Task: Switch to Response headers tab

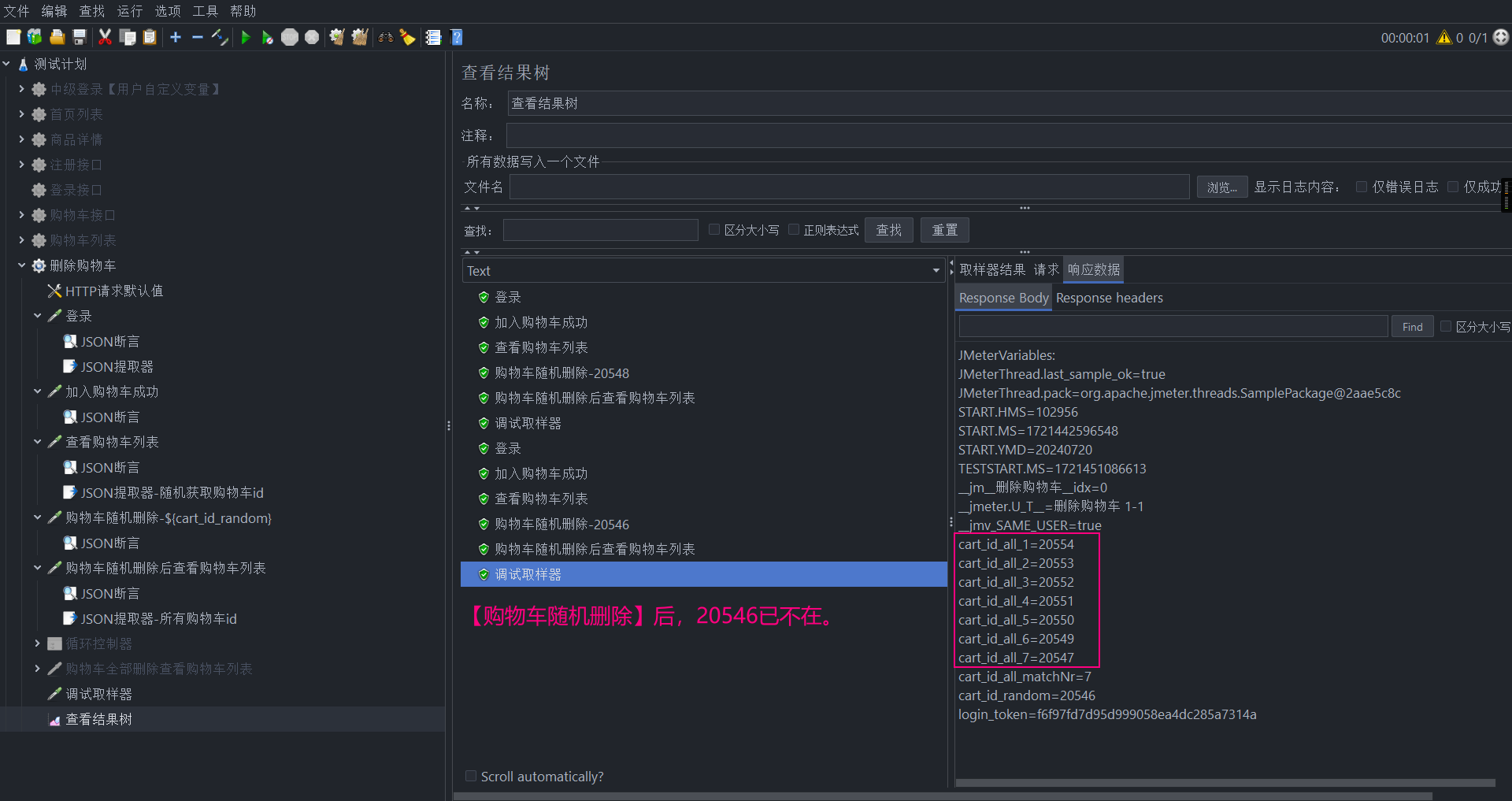Action: pyautogui.click(x=1109, y=298)
